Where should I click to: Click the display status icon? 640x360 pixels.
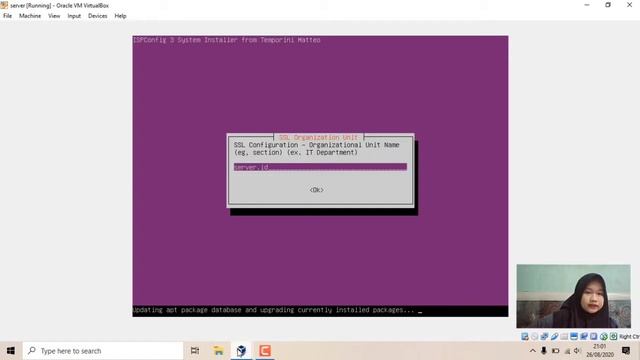[574, 336]
